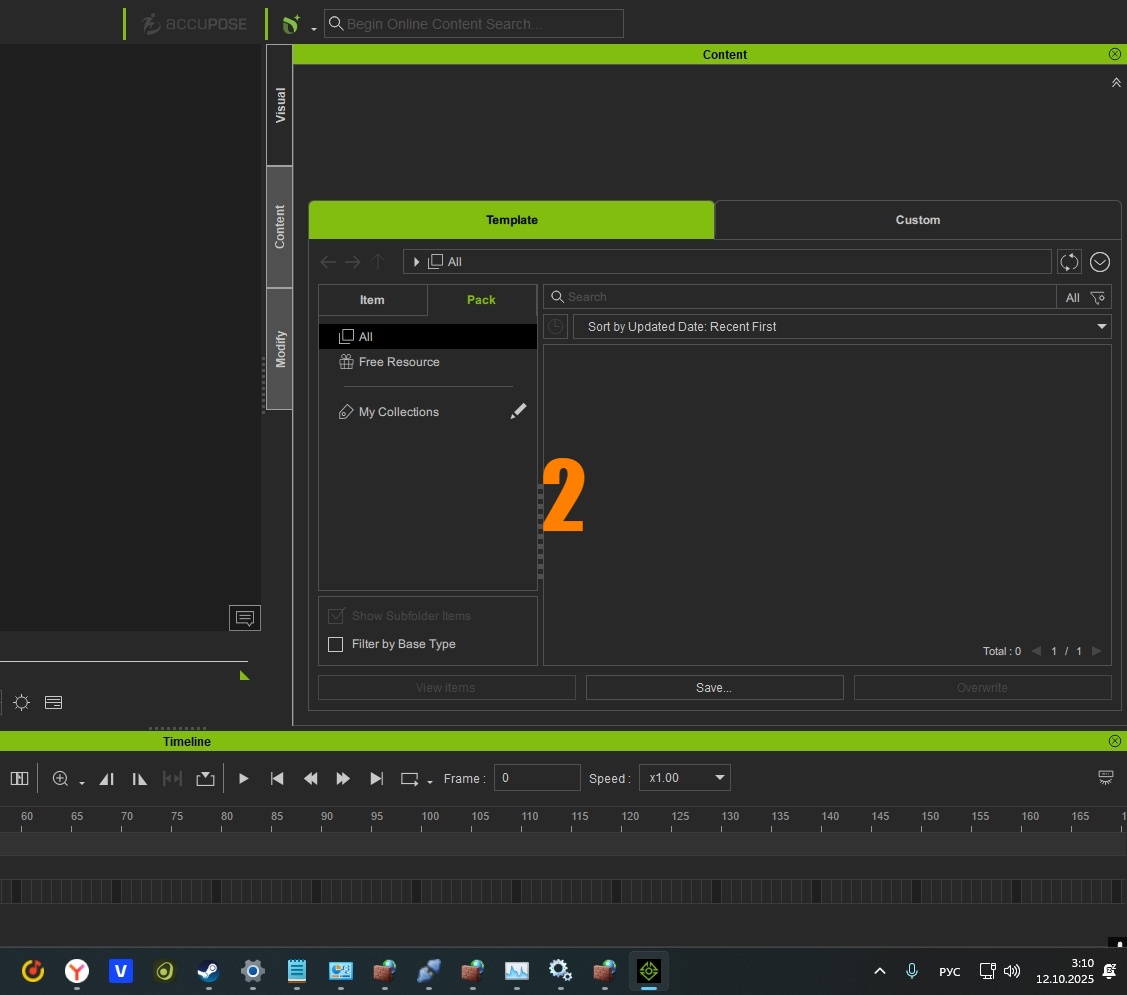
Task: Open the speech bubble icon in the viewport
Action: (245, 618)
